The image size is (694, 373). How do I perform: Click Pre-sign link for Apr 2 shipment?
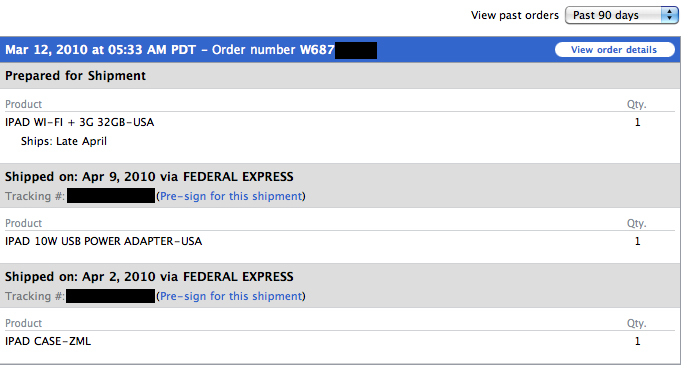pyautogui.click(x=231, y=296)
